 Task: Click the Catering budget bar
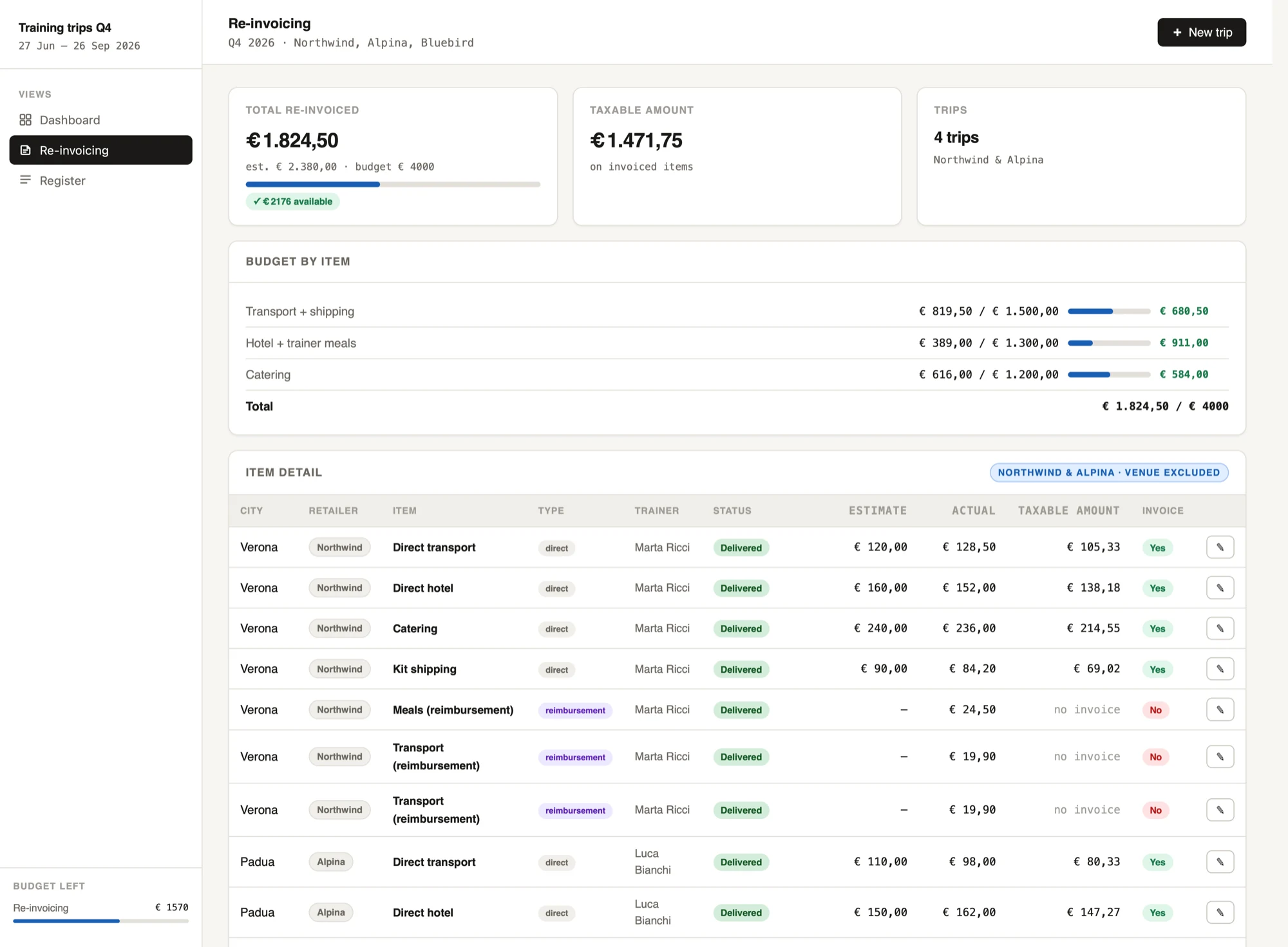(x=1109, y=375)
